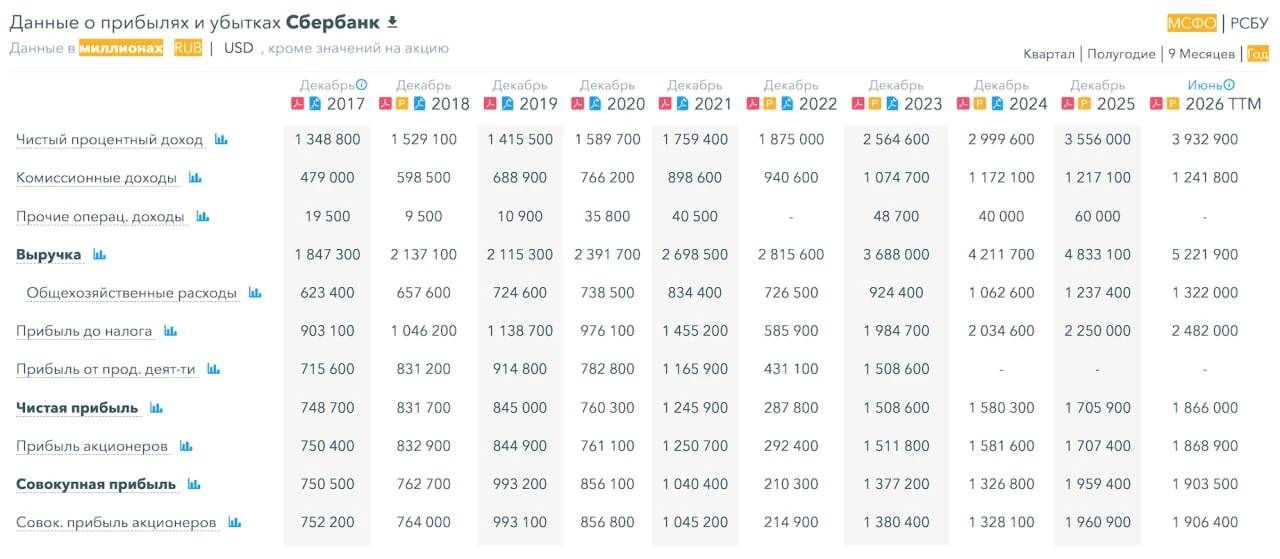Open the Чистый процентный доход row link
Screen dimensions: 1280x559
point(110,140)
